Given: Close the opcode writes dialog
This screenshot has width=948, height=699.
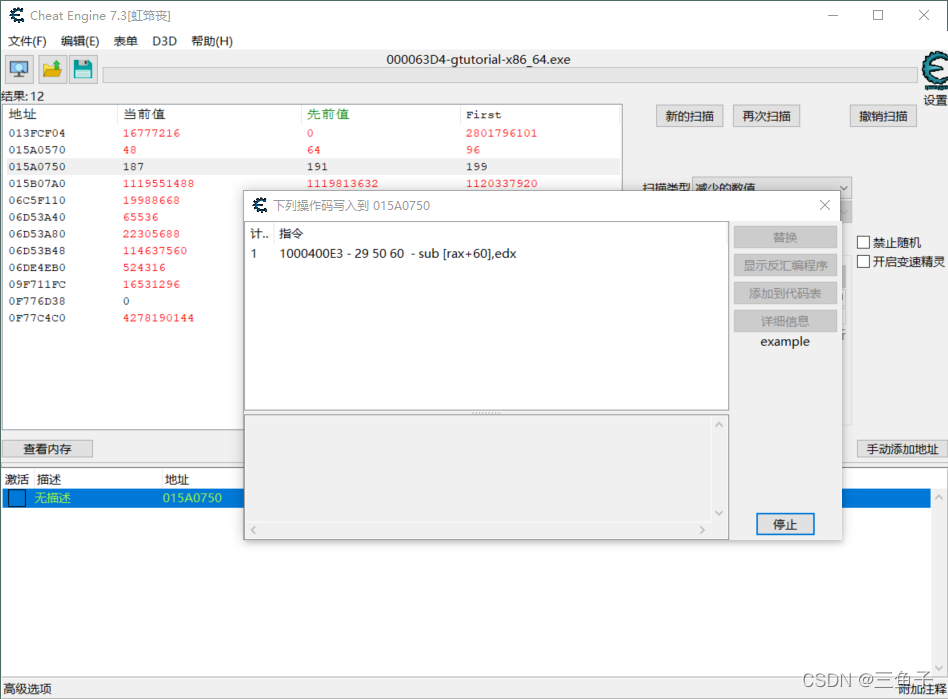Looking at the screenshot, I should [825, 205].
